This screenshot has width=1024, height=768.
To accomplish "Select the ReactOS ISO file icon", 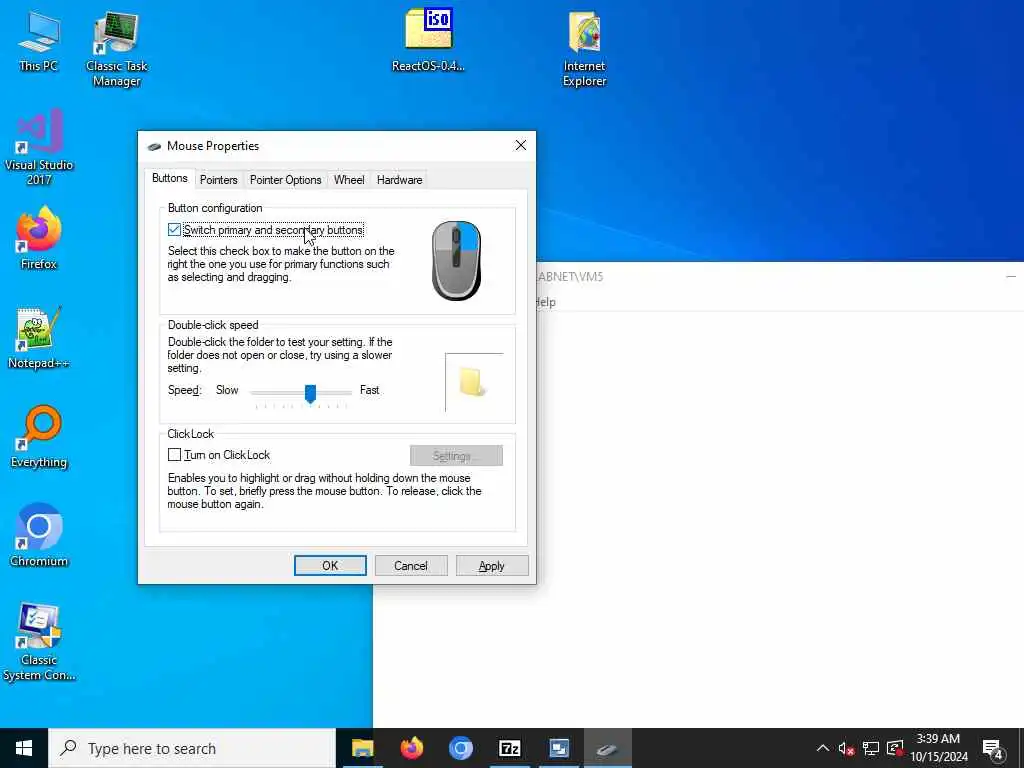I will 428,40.
